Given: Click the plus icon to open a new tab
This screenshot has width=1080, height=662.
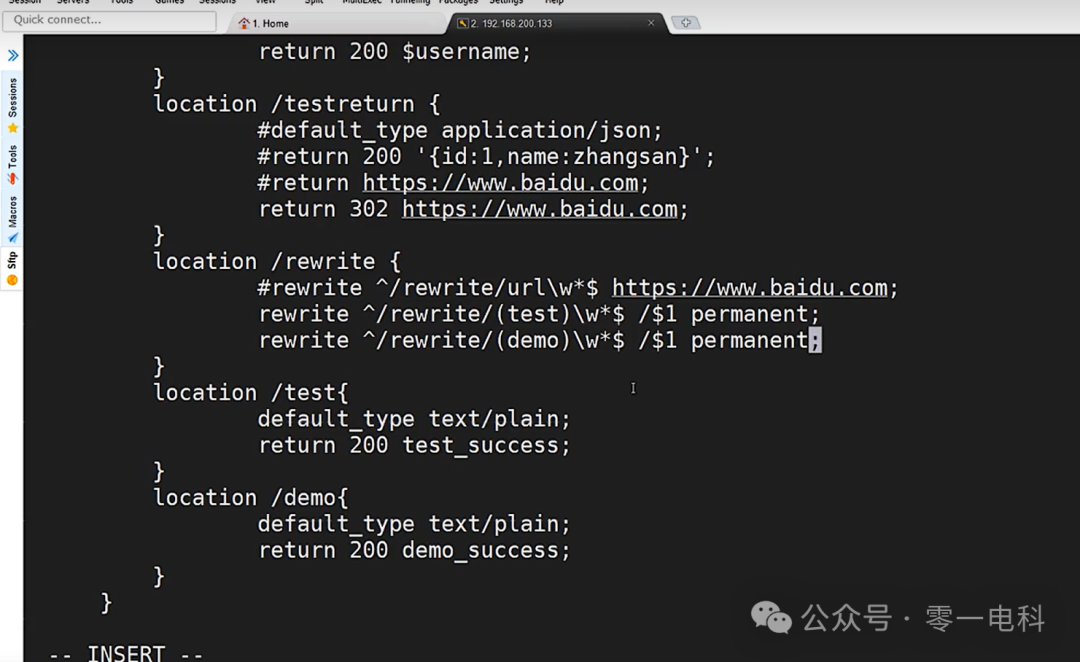Looking at the screenshot, I should pyautogui.click(x=686, y=21).
